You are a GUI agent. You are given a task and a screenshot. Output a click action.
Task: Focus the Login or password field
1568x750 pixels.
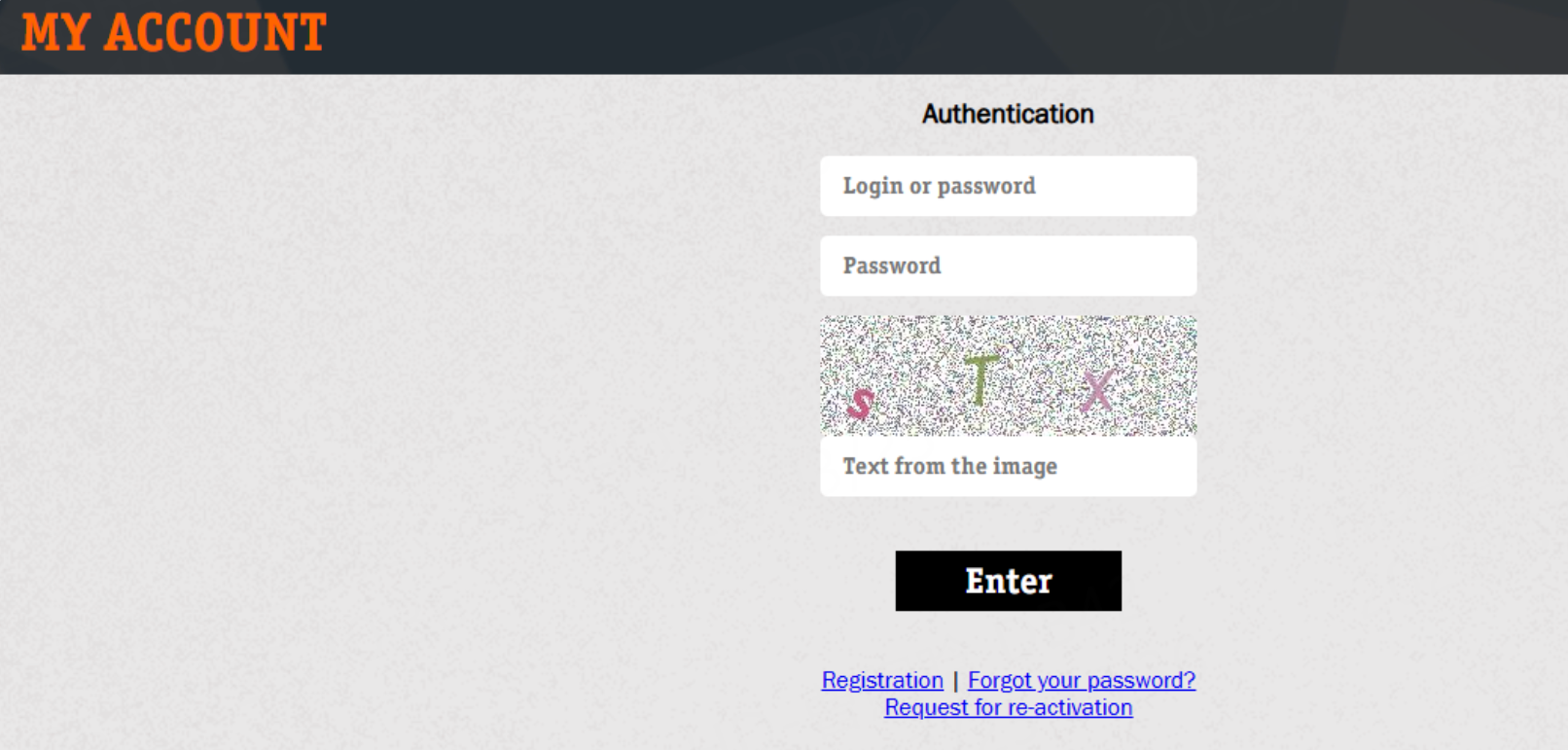[1008, 186]
